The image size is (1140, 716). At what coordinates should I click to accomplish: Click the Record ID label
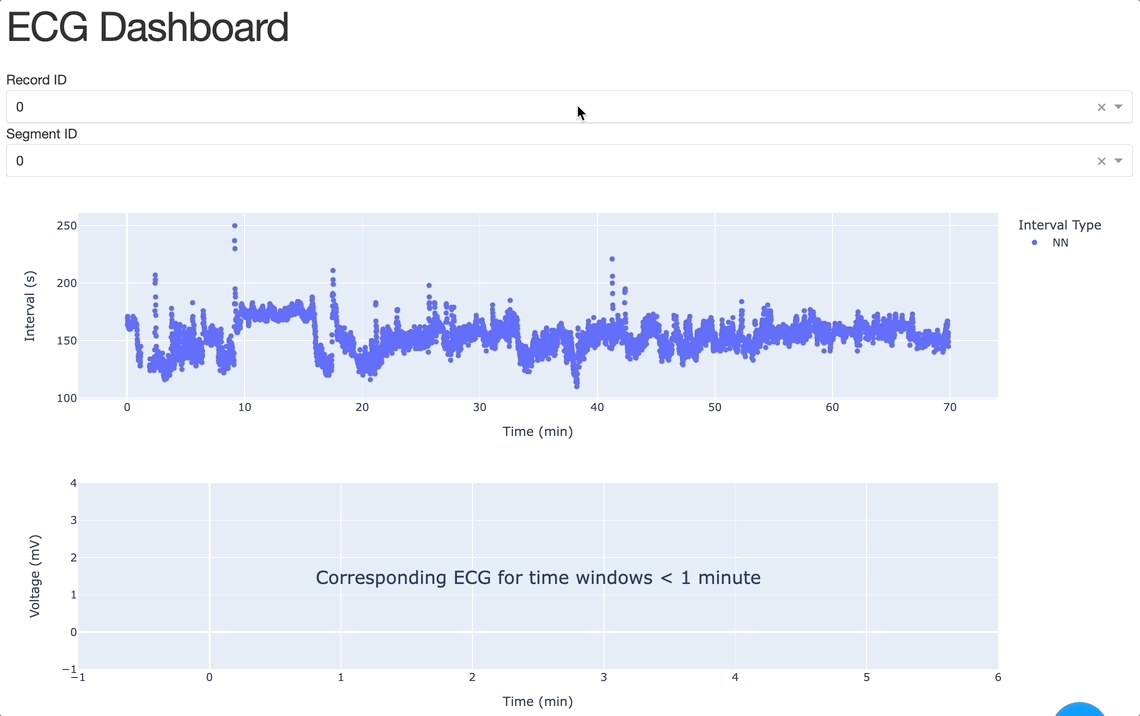click(37, 80)
